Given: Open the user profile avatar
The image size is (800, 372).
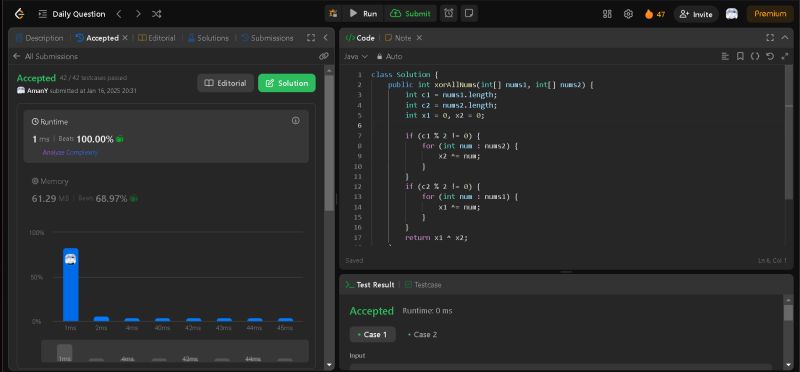Looking at the screenshot, I should pos(732,14).
